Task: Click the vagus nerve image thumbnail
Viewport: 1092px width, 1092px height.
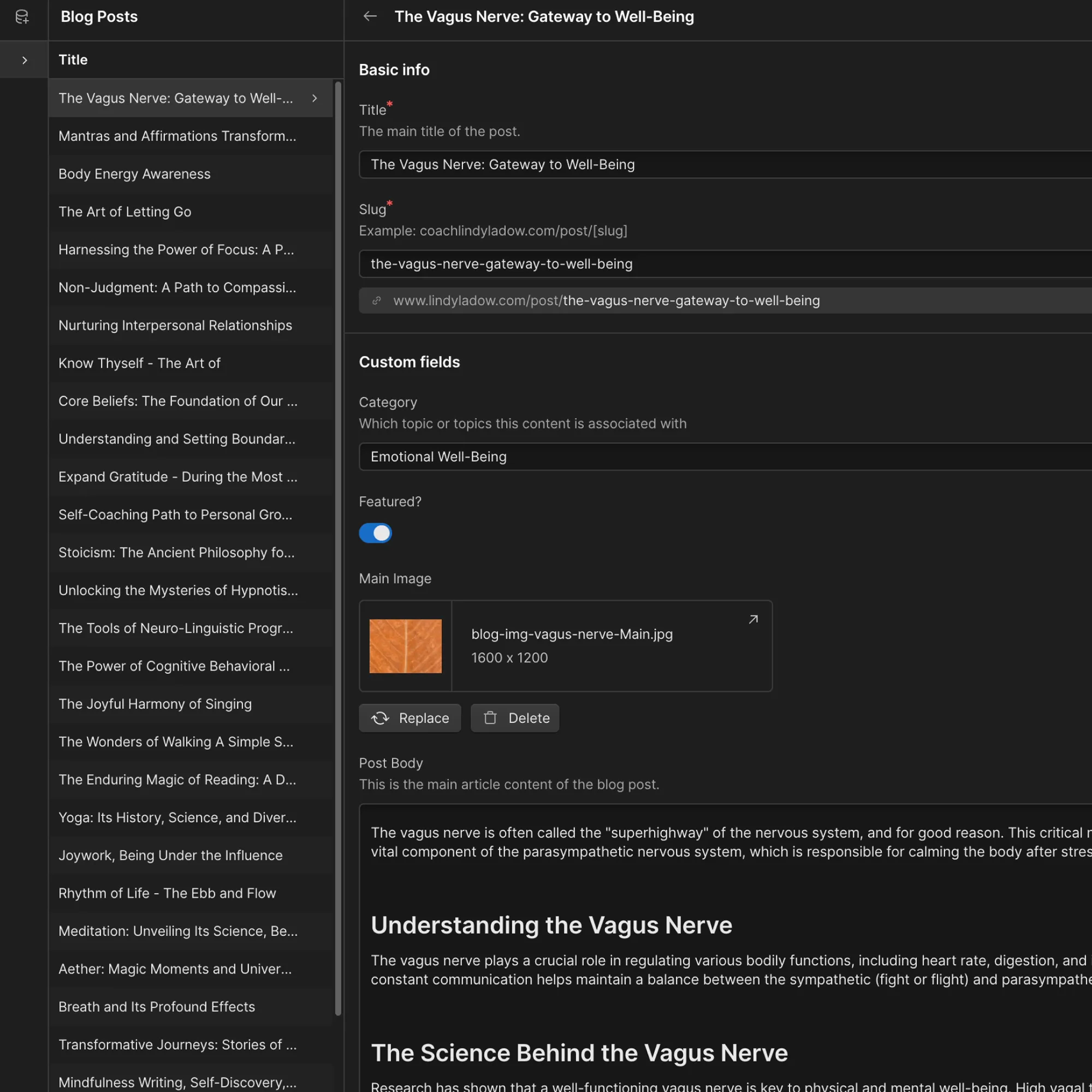Action: [x=405, y=646]
